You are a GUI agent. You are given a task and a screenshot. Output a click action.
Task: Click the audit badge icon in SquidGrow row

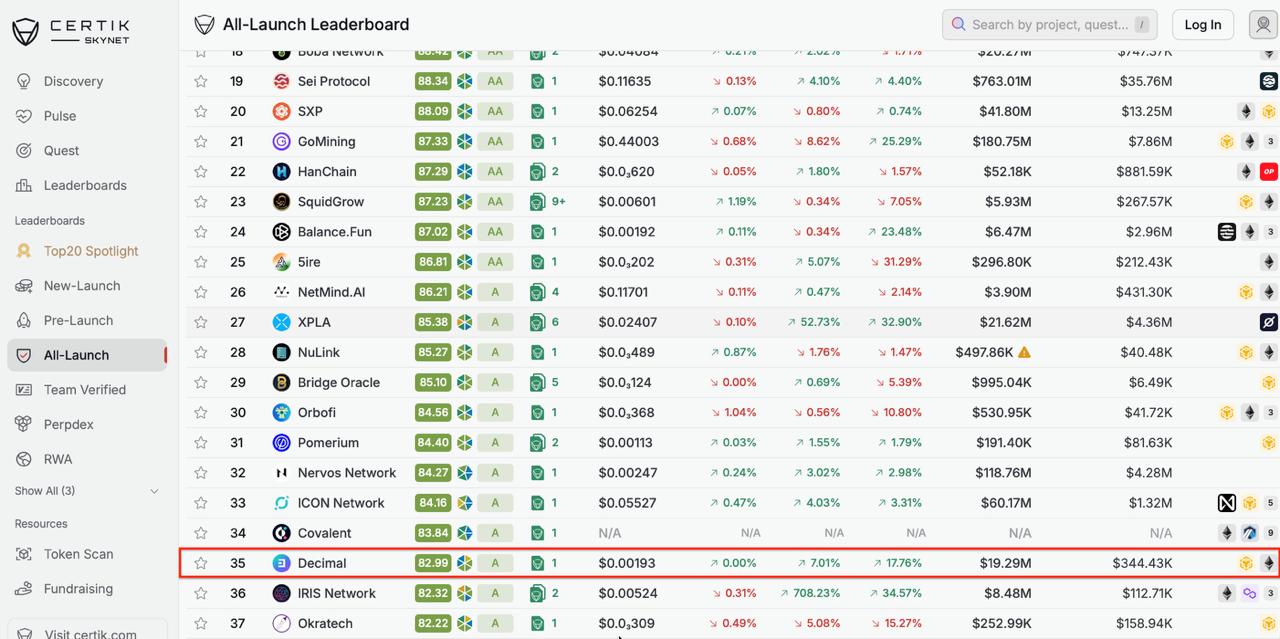(x=538, y=201)
